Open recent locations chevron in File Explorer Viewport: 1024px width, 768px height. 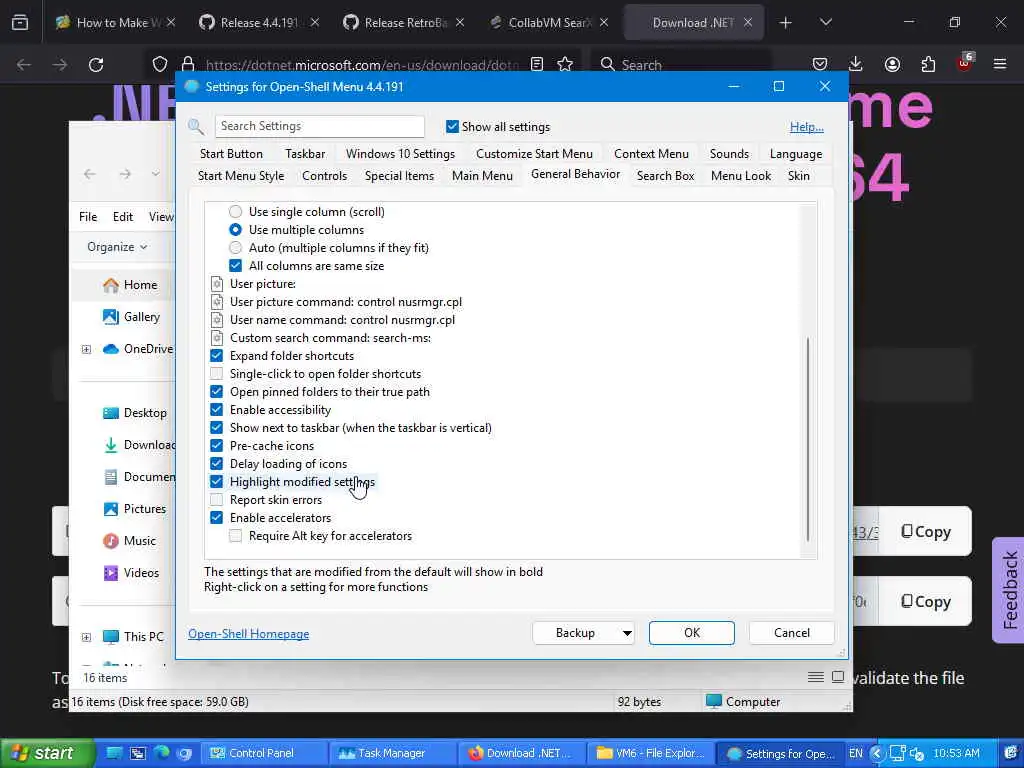point(155,174)
